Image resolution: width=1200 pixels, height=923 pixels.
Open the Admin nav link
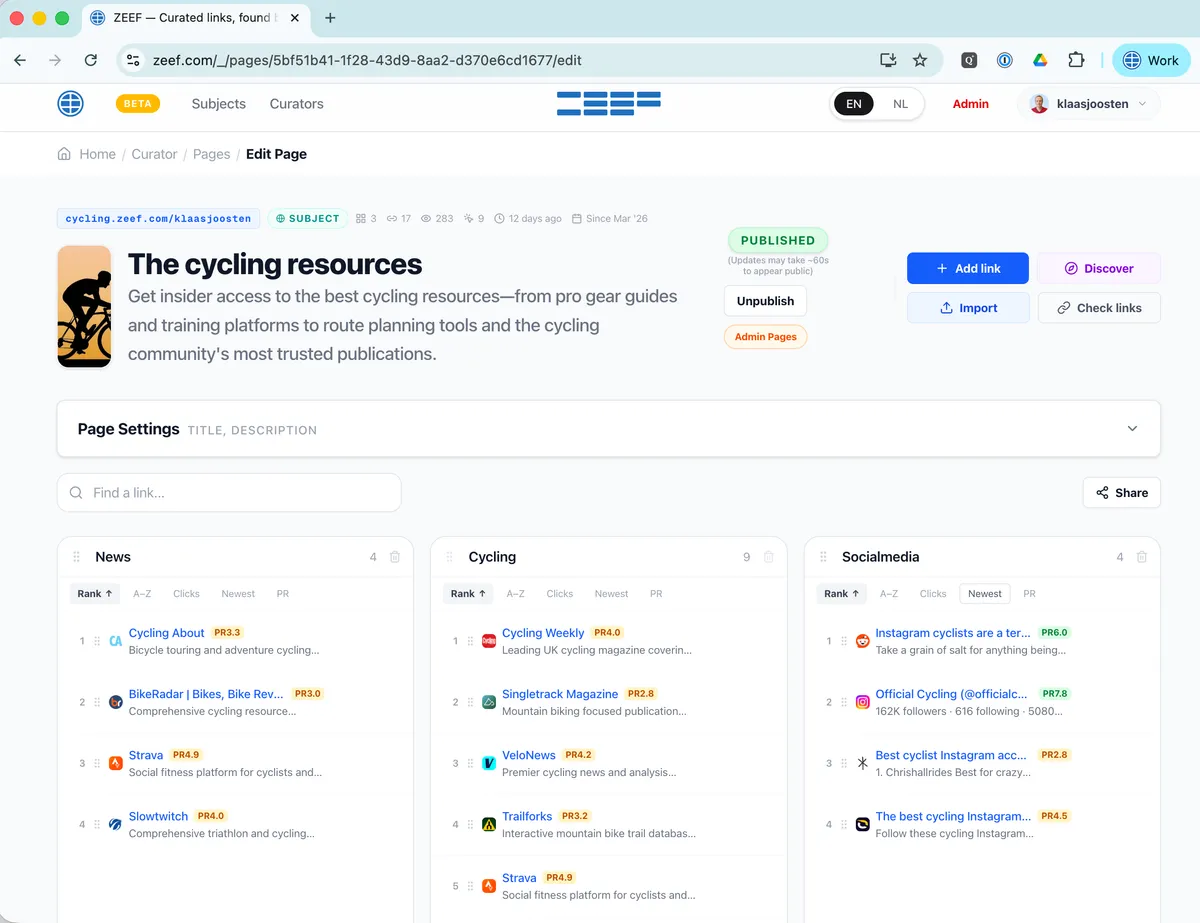point(970,104)
